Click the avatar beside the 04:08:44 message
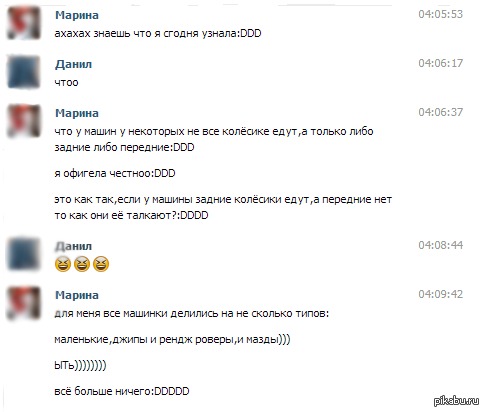The width and height of the screenshot is (484, 412). 24,254
